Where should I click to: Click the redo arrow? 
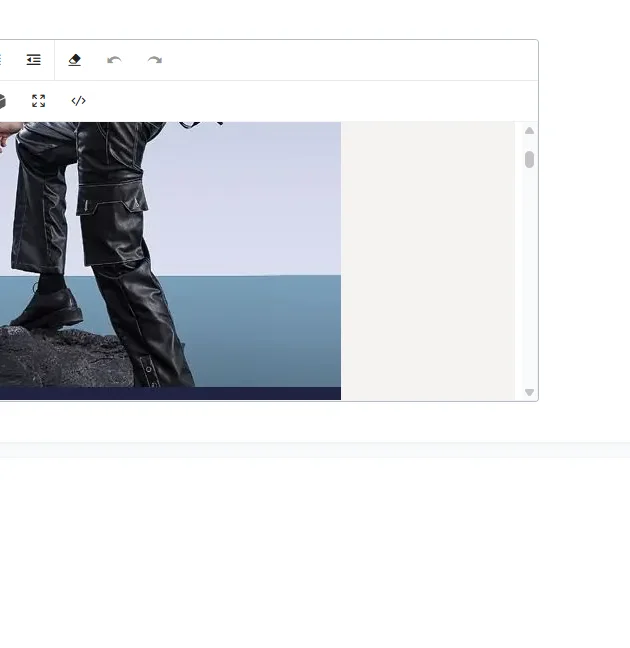point(155,60)
